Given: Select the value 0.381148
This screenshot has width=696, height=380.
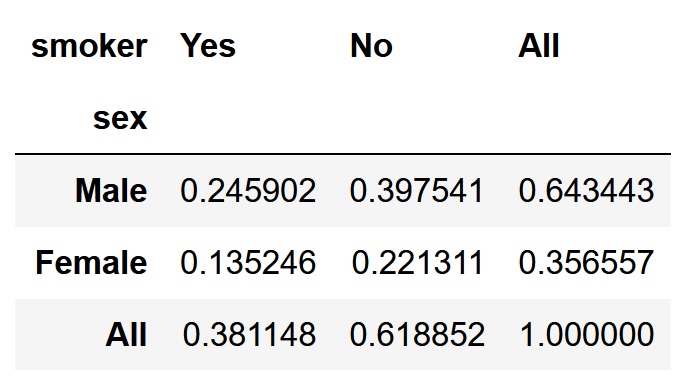Looking at the screenshot, I should [249, 335].
